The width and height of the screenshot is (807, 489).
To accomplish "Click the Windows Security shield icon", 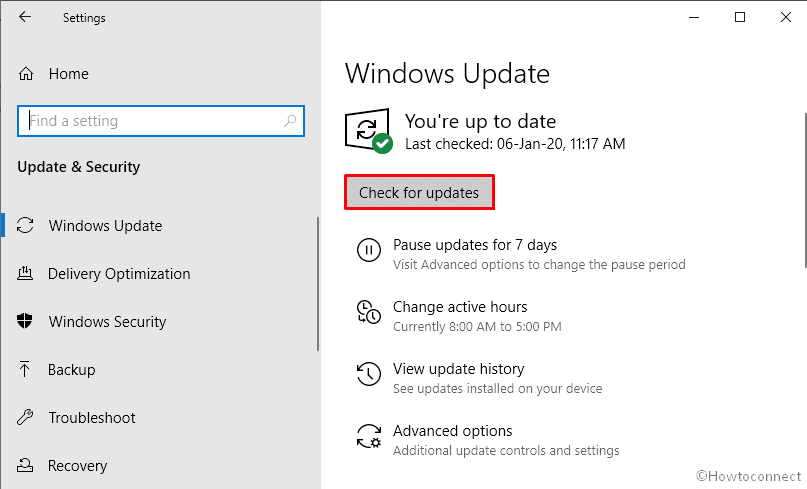I will click(25, 321).
